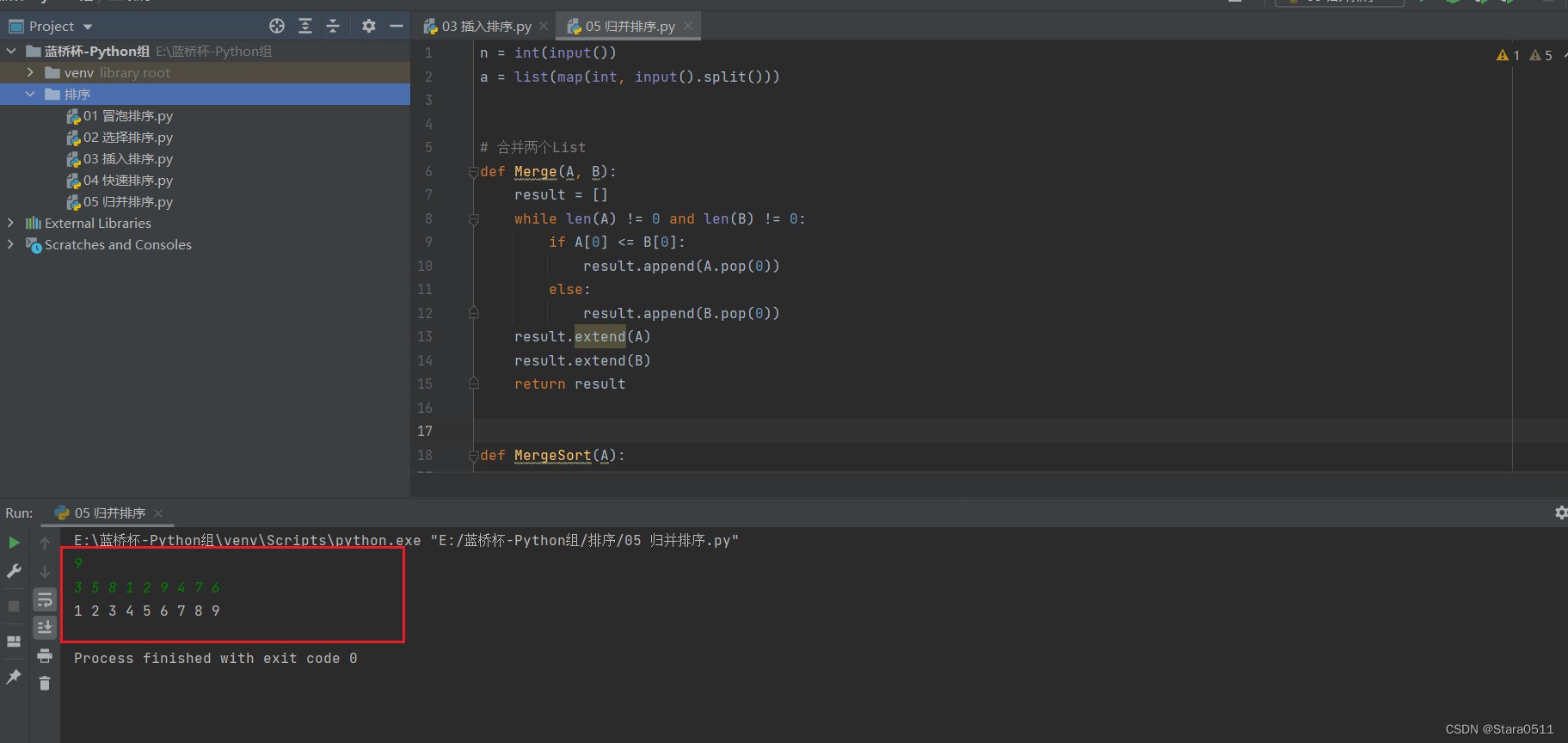Viewport: 1568px width, 743px height.
Task: Click Restore Layout icon in Run panel
Action: pos(14,642)
